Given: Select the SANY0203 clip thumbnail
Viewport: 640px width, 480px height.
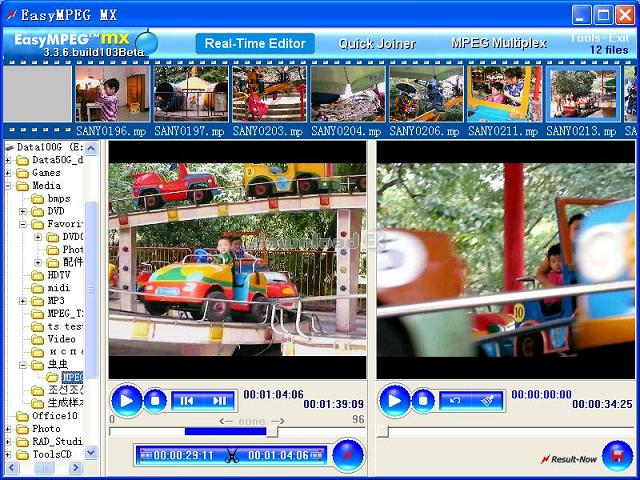Looking at the screenshot, I should 269,94.
